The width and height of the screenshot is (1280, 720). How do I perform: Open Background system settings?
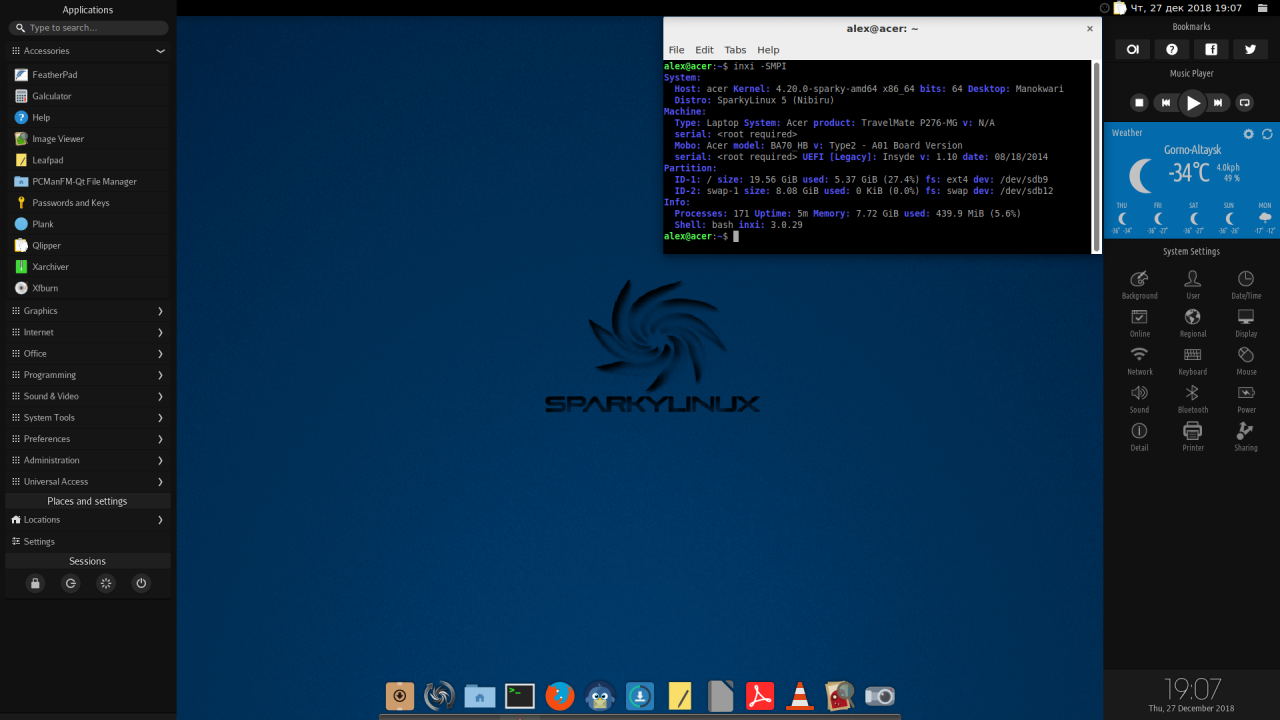pyautogui.click(x=1139, y=285)
